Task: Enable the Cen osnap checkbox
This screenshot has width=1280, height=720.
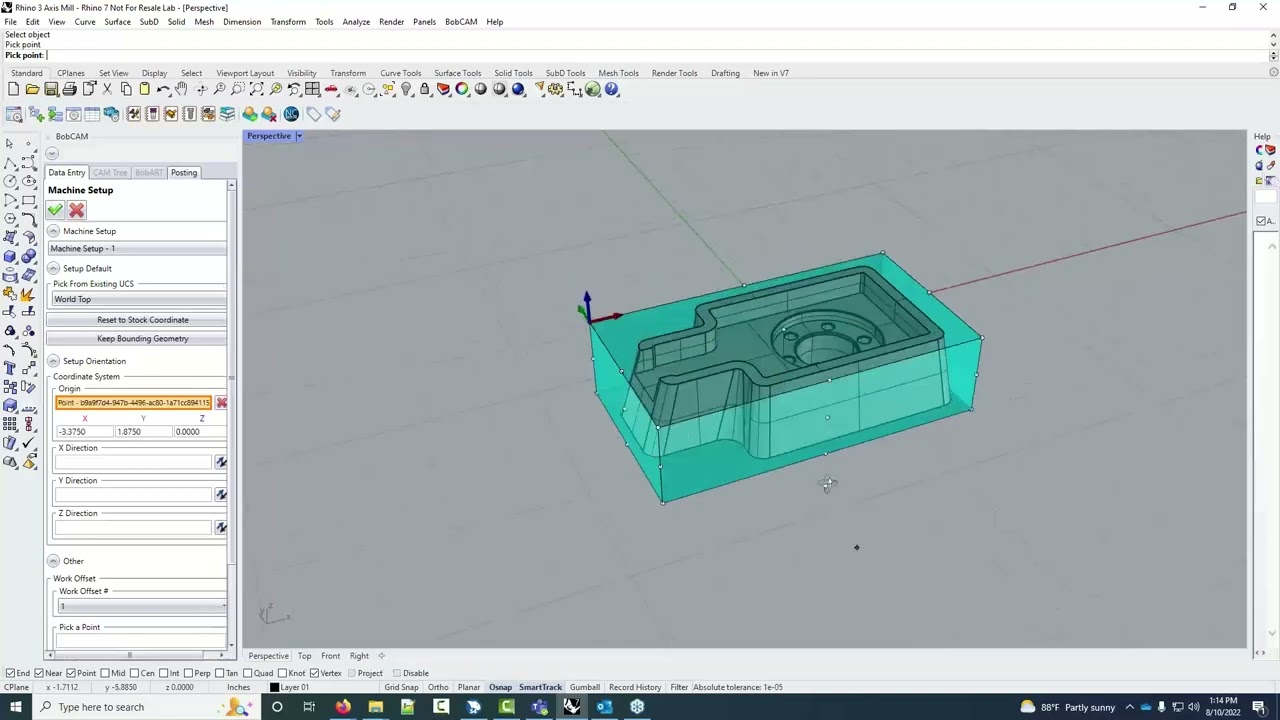Action: tap(134, 673)
